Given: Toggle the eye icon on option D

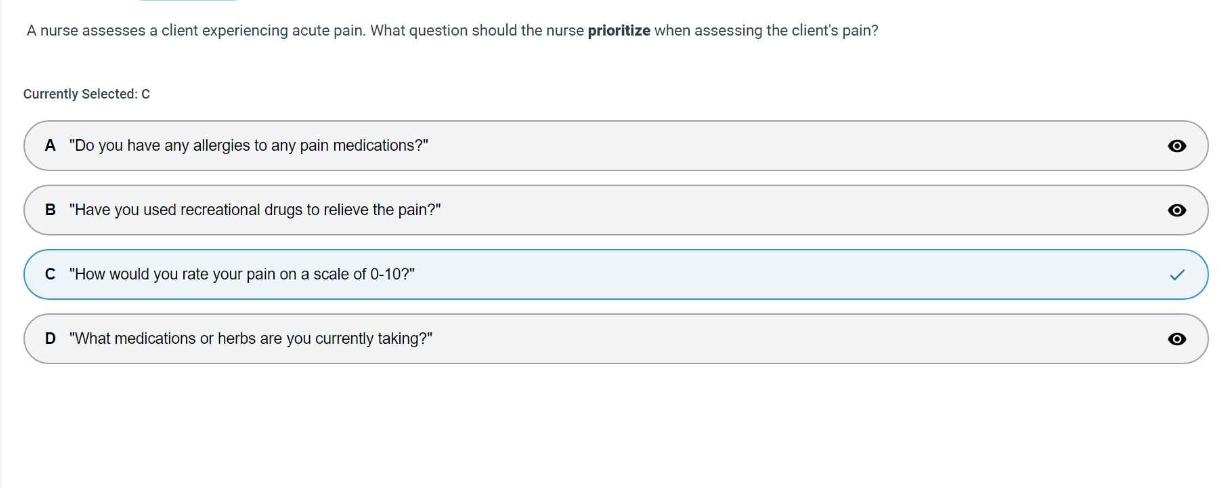Looking at the screenshot, I should pos(1177,339).
